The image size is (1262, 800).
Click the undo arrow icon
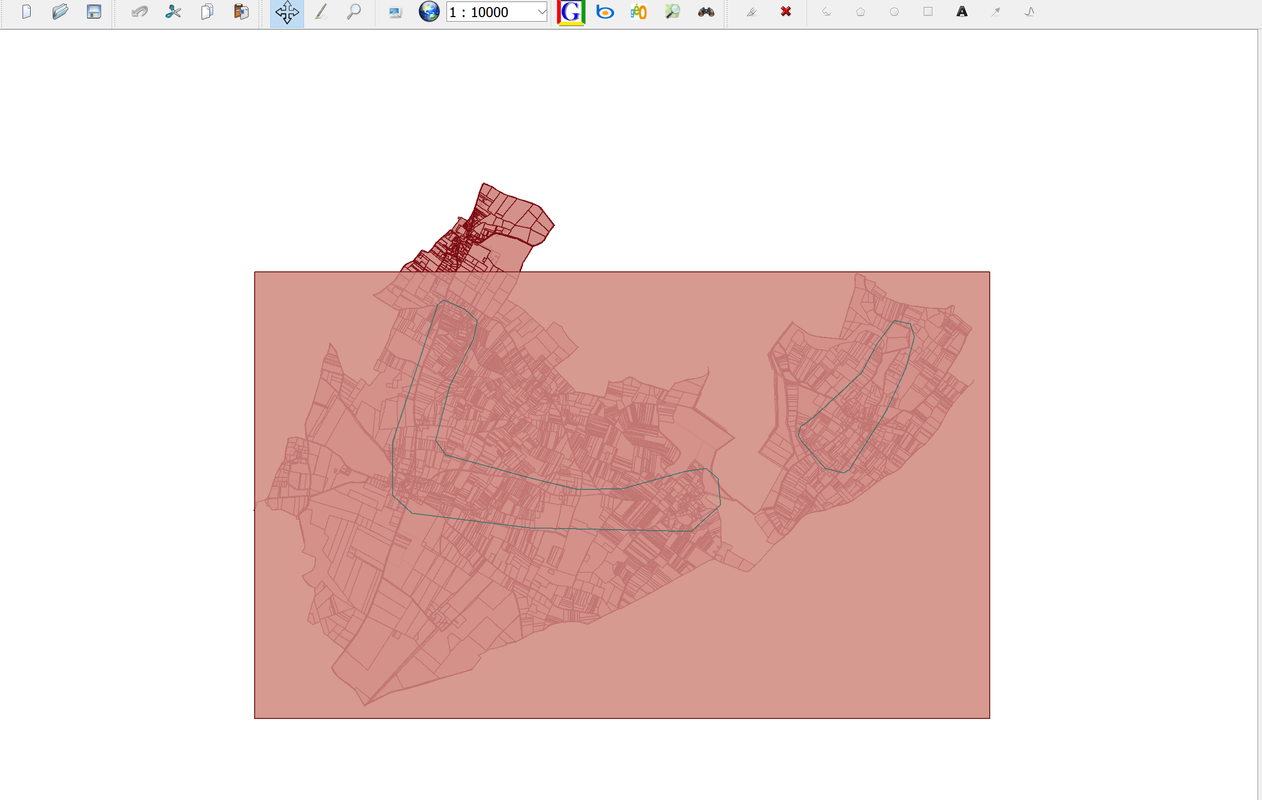[140, 12]
